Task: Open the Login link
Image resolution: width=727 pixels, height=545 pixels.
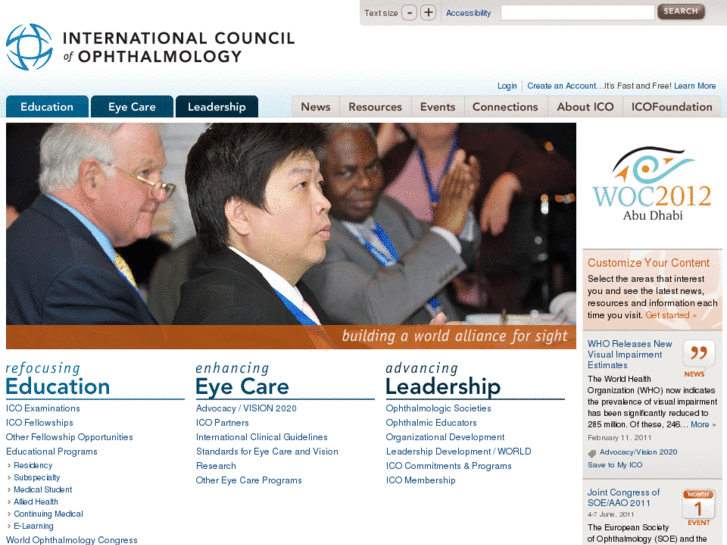Action: (x=507, y=86)
